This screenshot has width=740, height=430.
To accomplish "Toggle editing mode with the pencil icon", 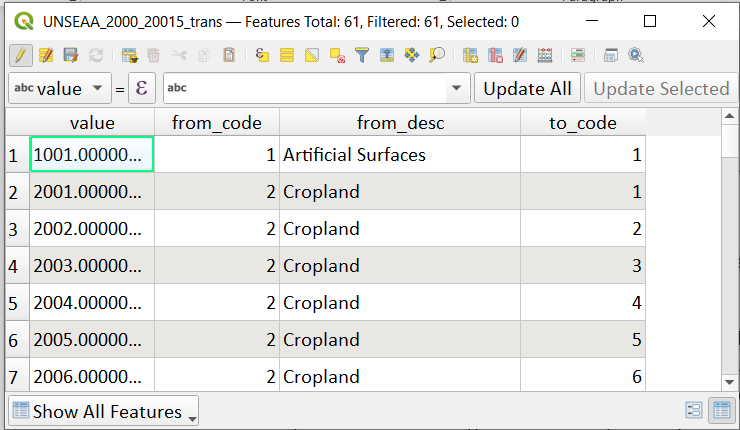I will pyautogui.click(x=20, y=55).
